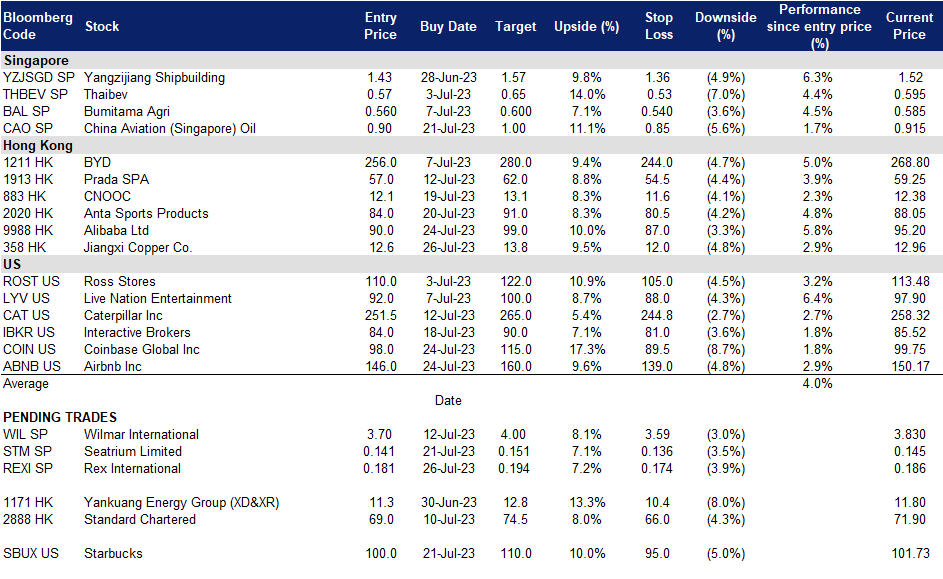The height and width of the screenshot is (579, 943).
Task: Select the Downside (%) column header
Action: [x=725, y=26]
